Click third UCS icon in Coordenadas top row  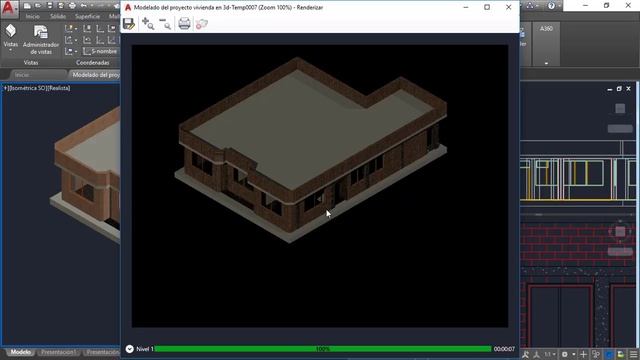coord(100,29)
